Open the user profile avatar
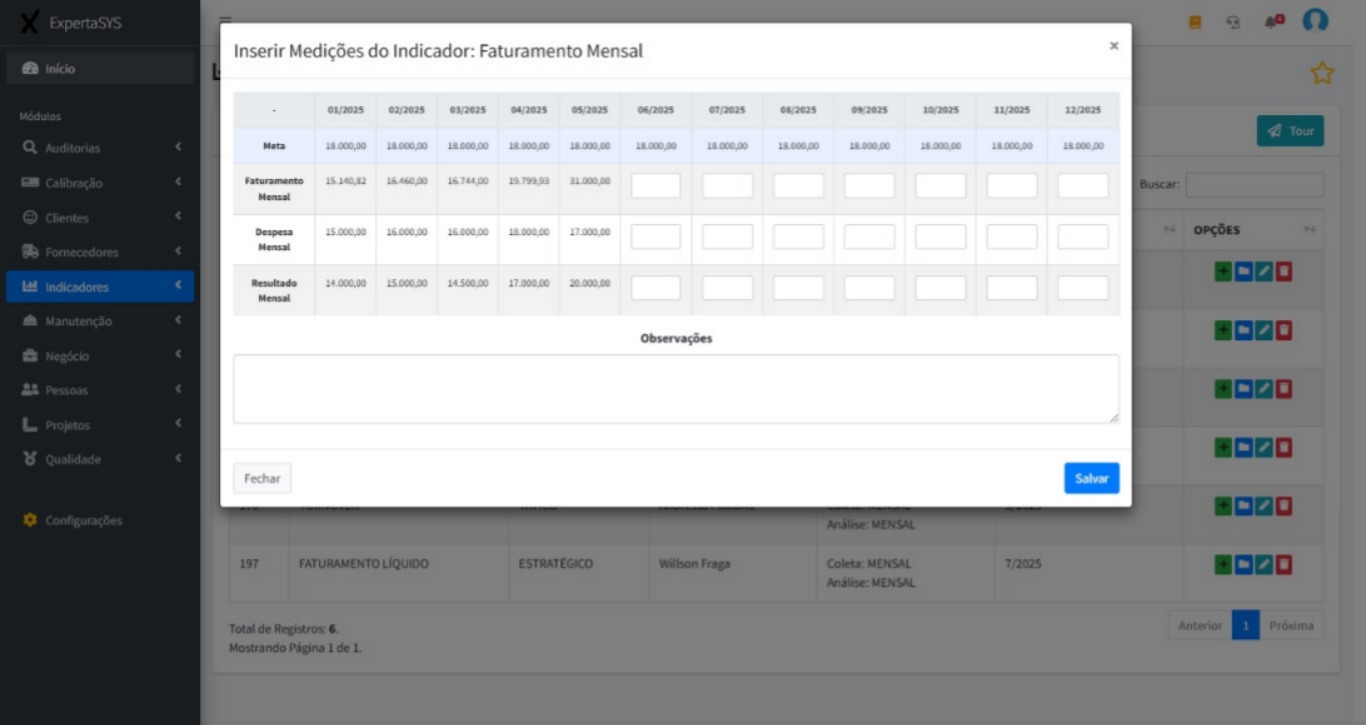The image size is (1366, 725). click(x=1315, y=22)
